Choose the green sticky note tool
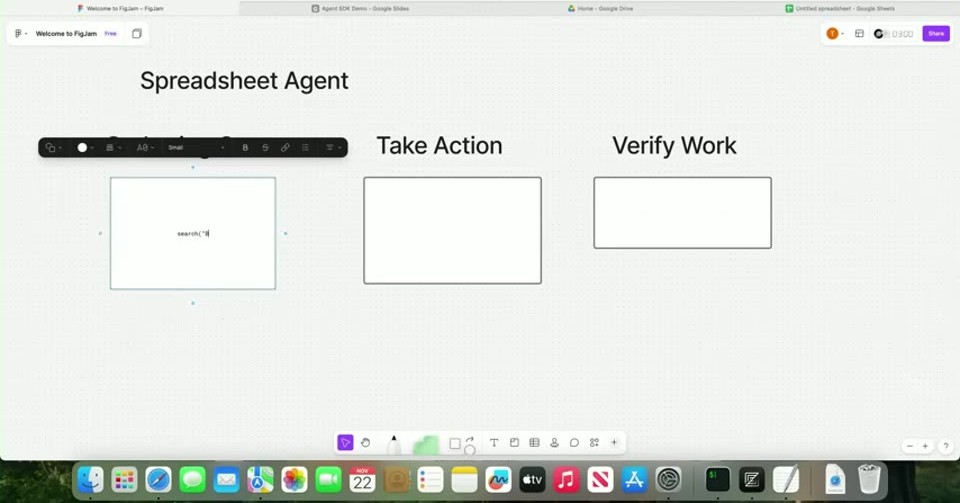960x503 pixels. tap(426, 445)
